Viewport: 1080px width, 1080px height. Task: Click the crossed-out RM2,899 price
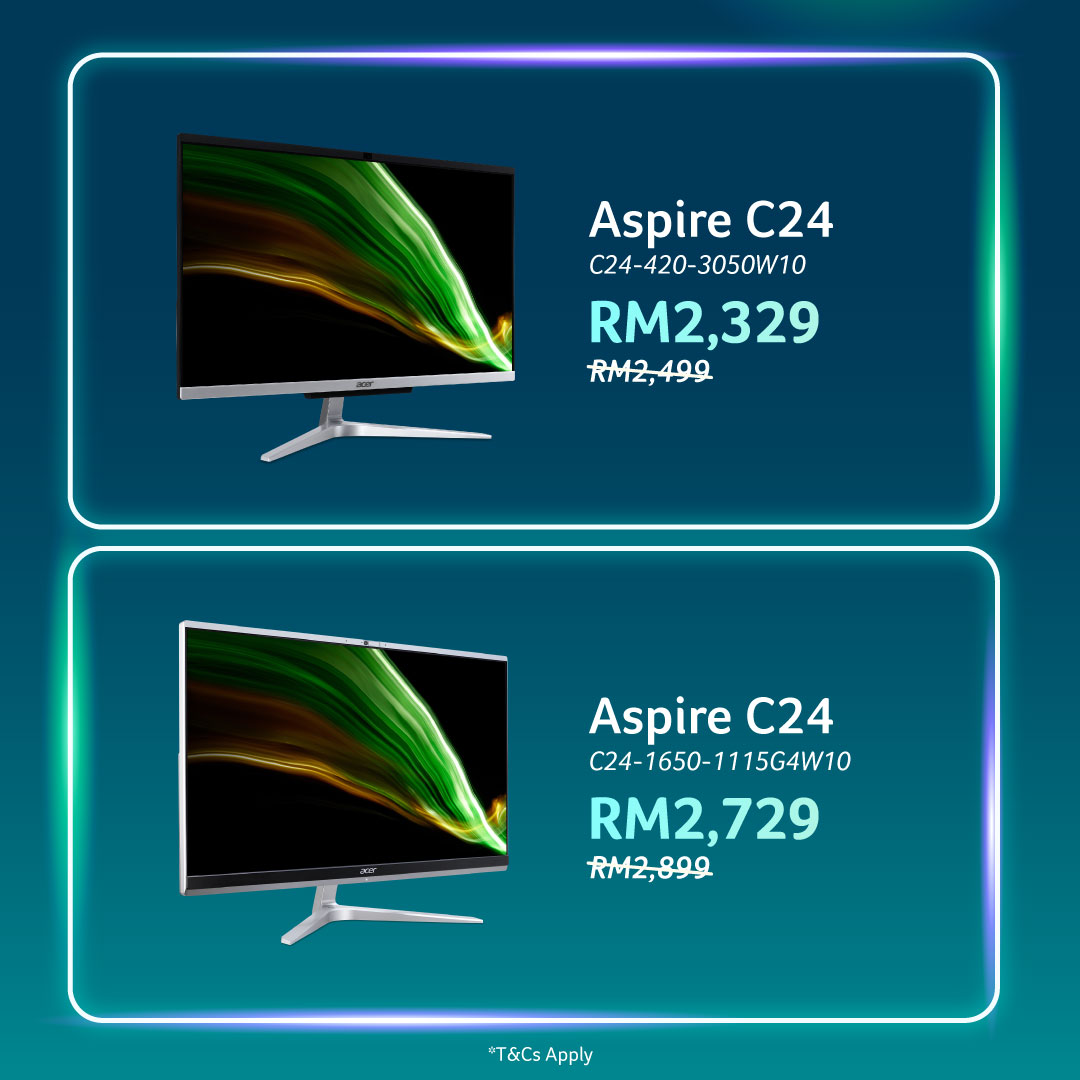click(650, 867)
